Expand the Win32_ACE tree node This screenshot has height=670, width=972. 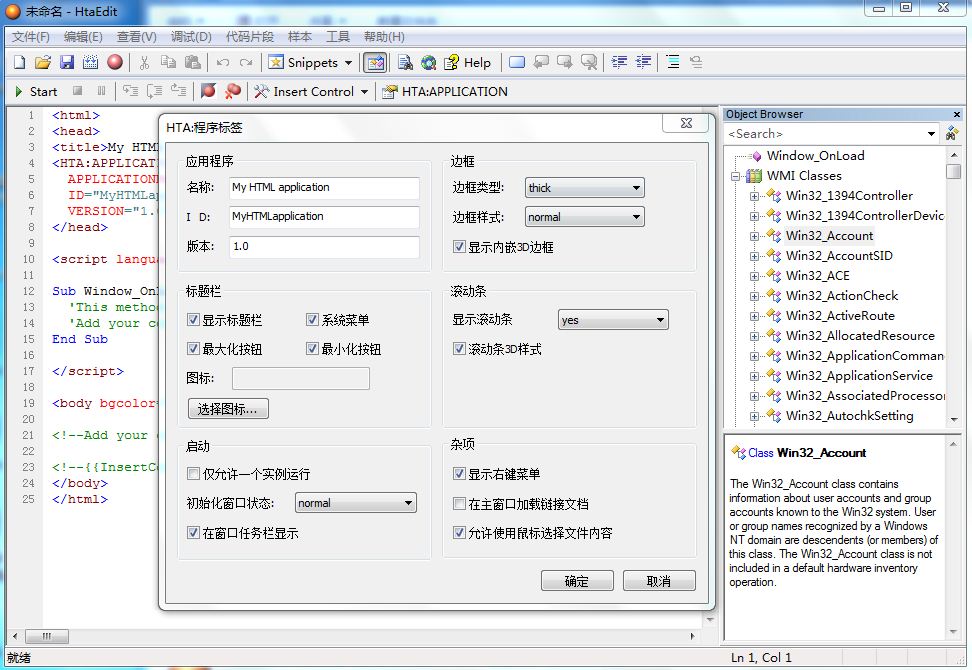[x=754, y=276]
